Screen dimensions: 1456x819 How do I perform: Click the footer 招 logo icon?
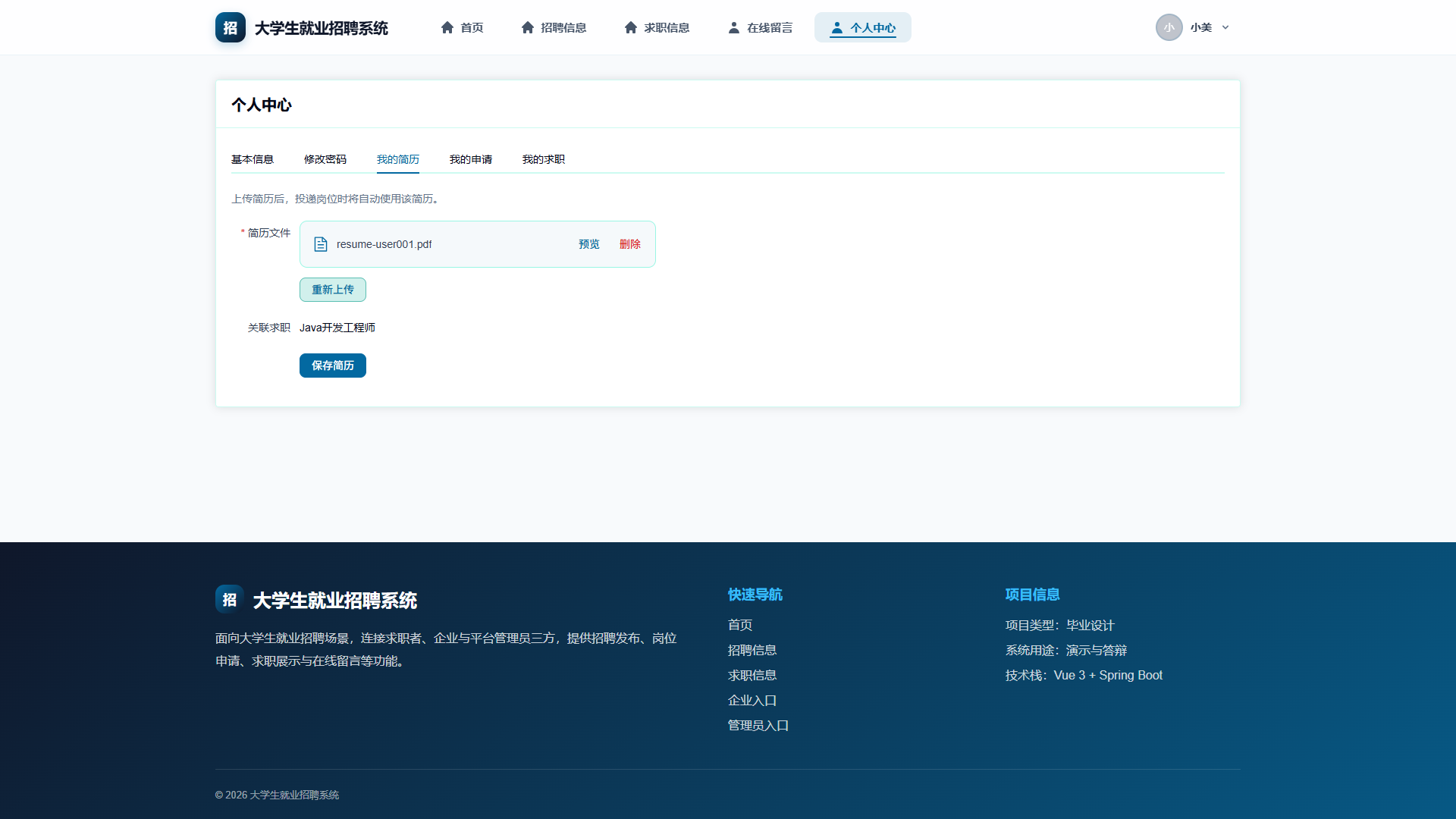[229, 599]
